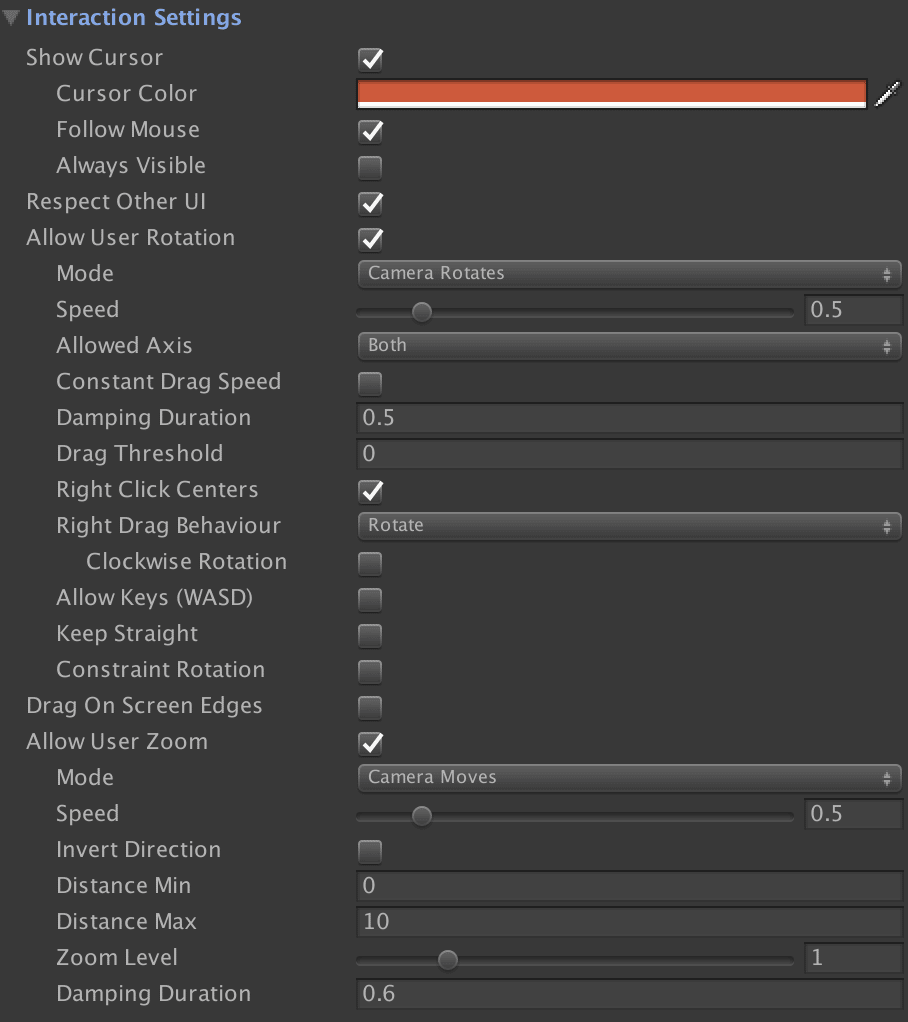Toggle Respect Other UI off
The image size is (908, 1022).
point(370,203)
